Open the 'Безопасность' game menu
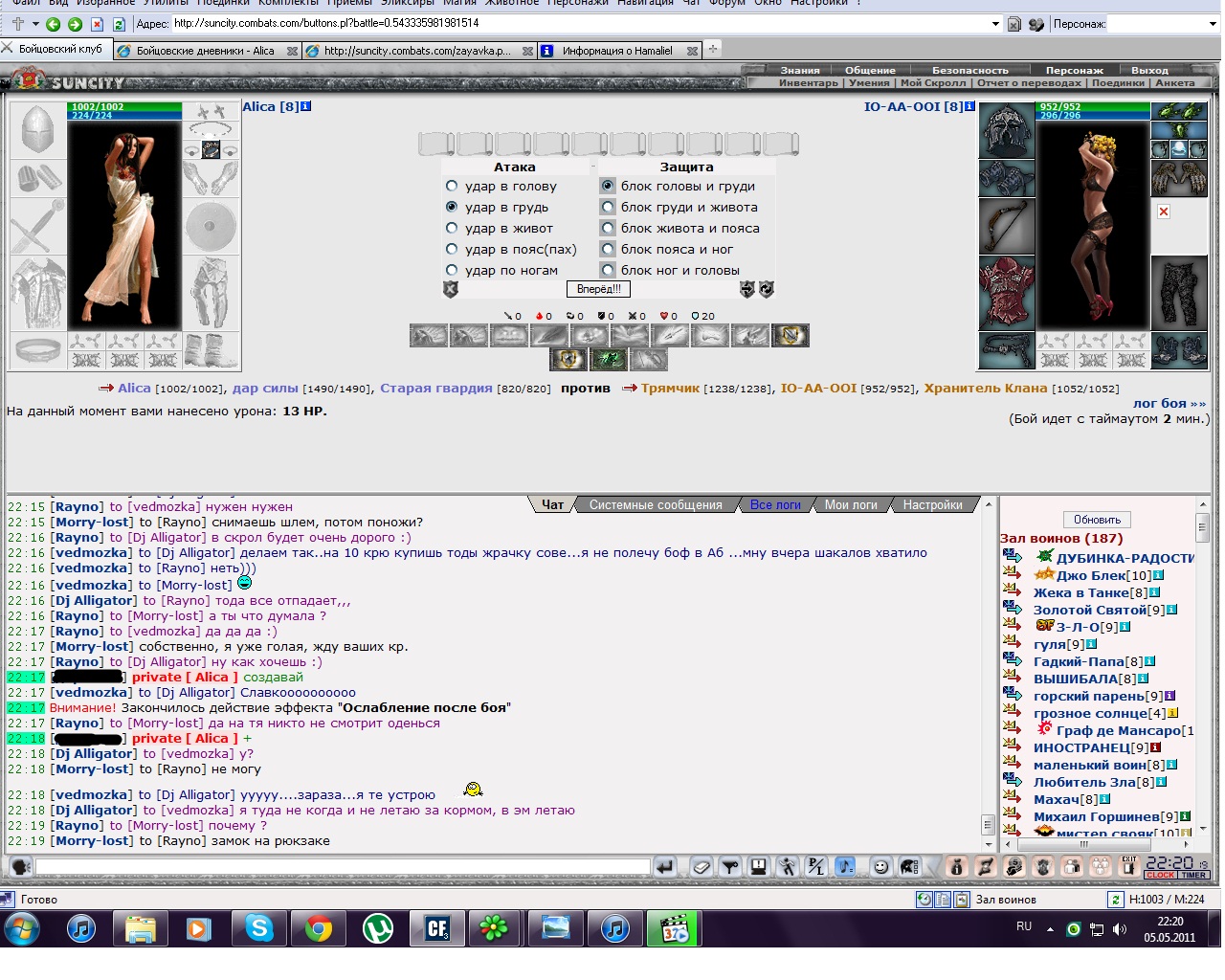 (970, 70)
